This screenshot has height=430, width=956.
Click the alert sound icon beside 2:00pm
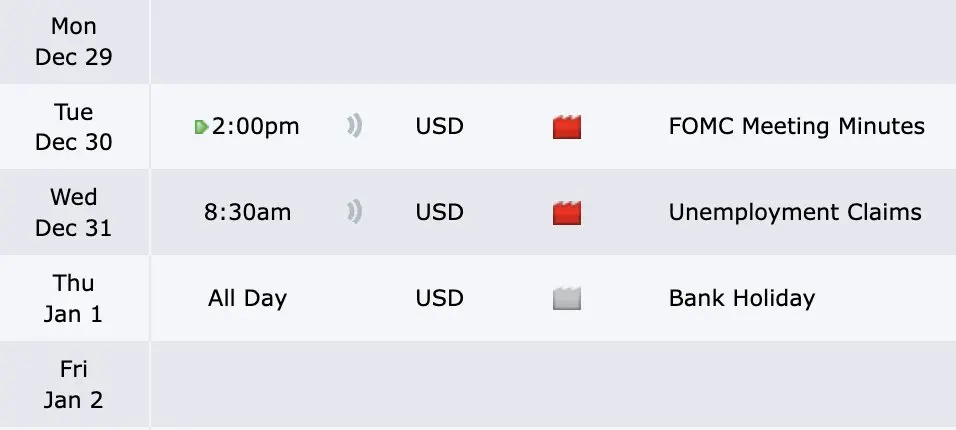355,127
